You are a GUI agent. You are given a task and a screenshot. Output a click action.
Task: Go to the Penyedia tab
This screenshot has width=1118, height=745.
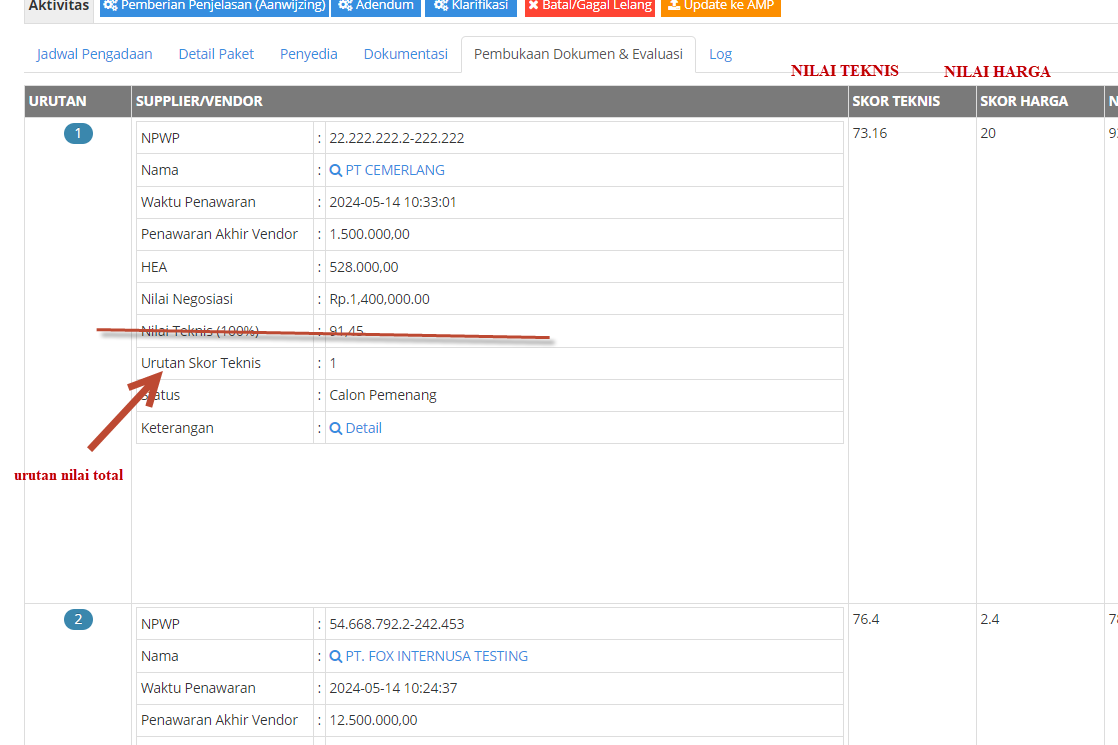click(x=308, y=54)
